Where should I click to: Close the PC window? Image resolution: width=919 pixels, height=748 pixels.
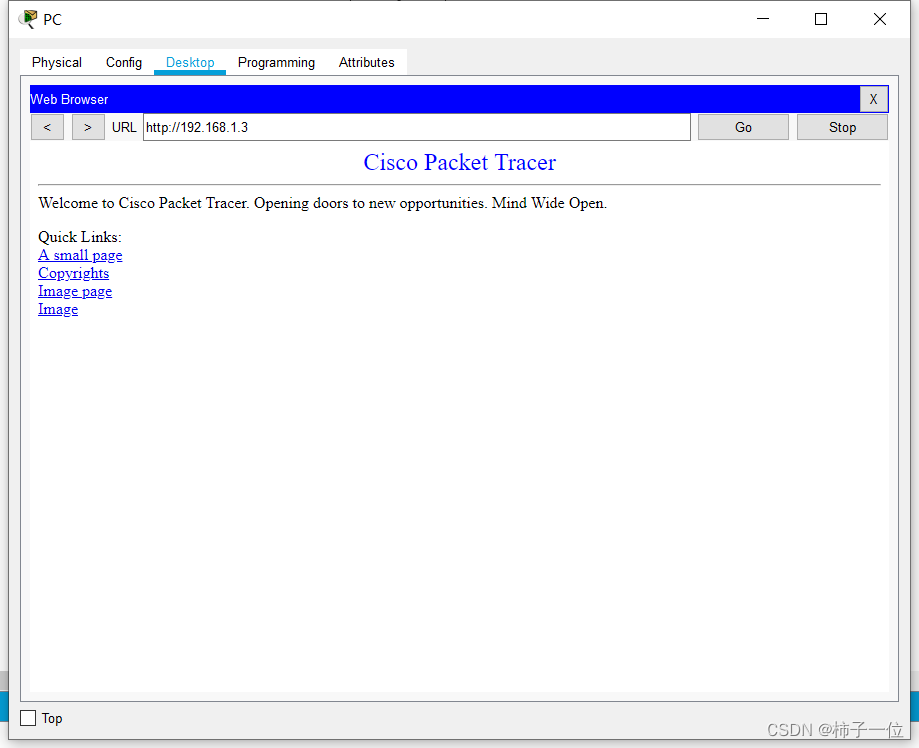[x=880, y=19]
